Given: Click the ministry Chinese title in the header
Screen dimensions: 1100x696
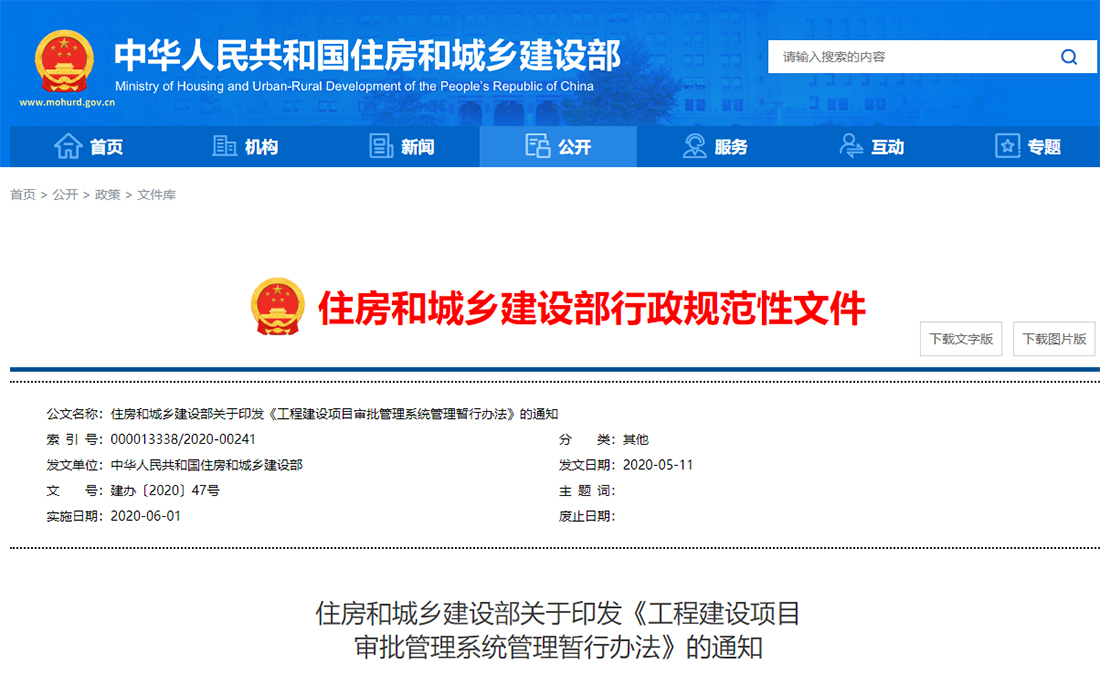Looking at the screenshot, I should point(368,55).
